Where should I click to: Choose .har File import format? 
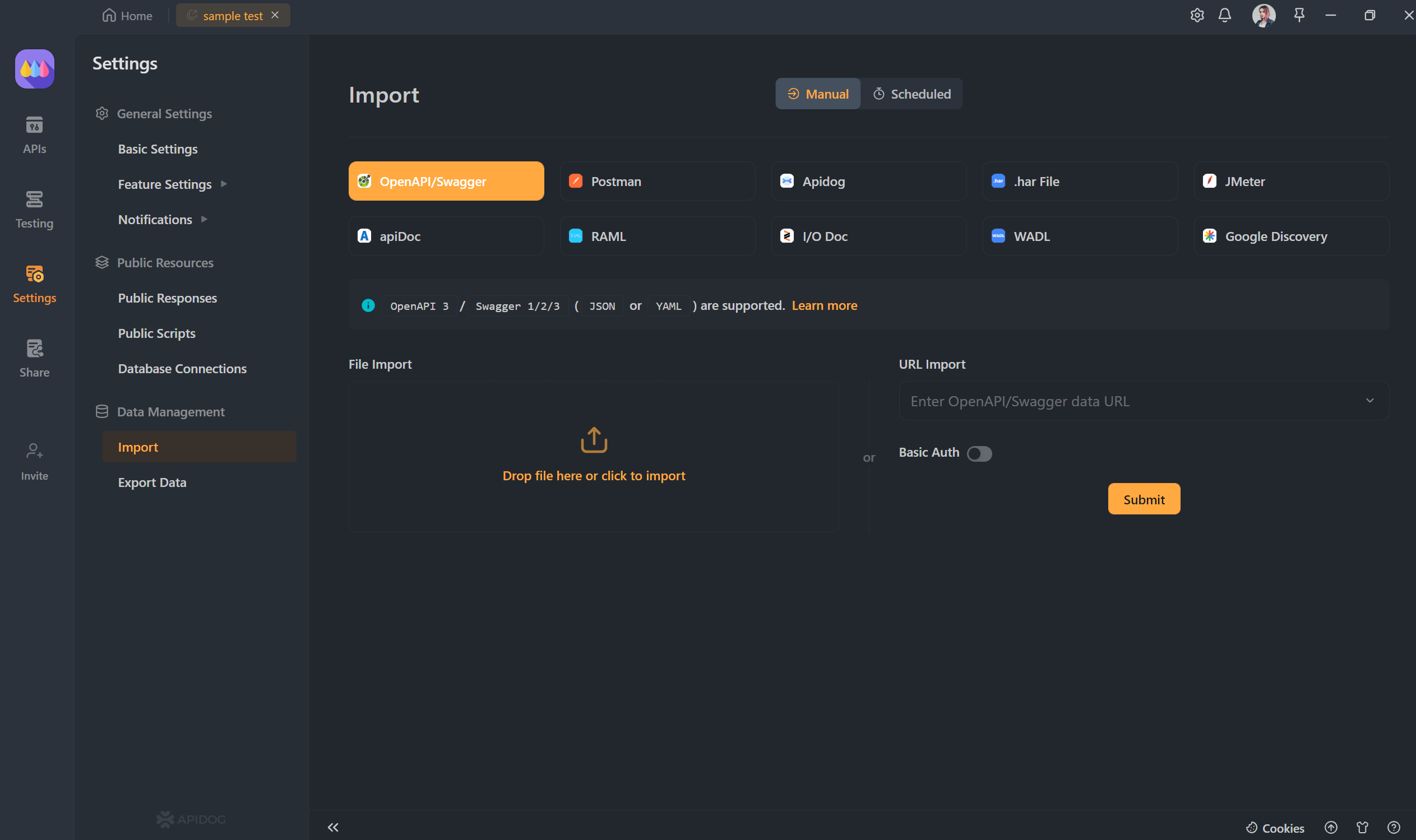click(1080, 181)
